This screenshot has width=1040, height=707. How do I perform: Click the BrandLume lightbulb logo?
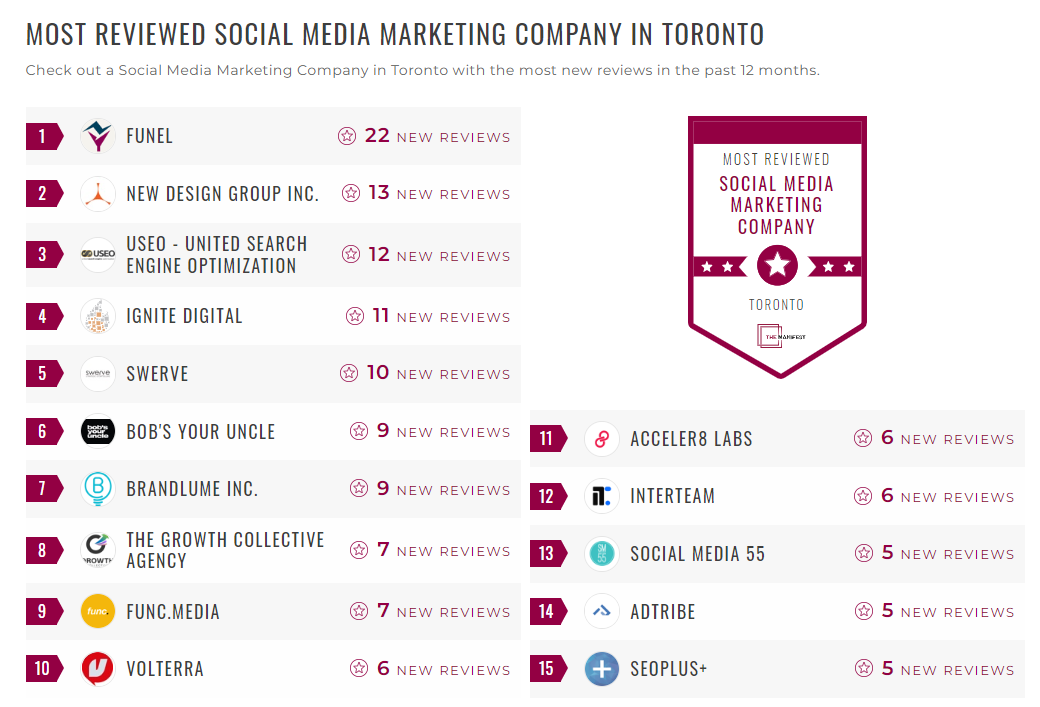coord(96,489)
